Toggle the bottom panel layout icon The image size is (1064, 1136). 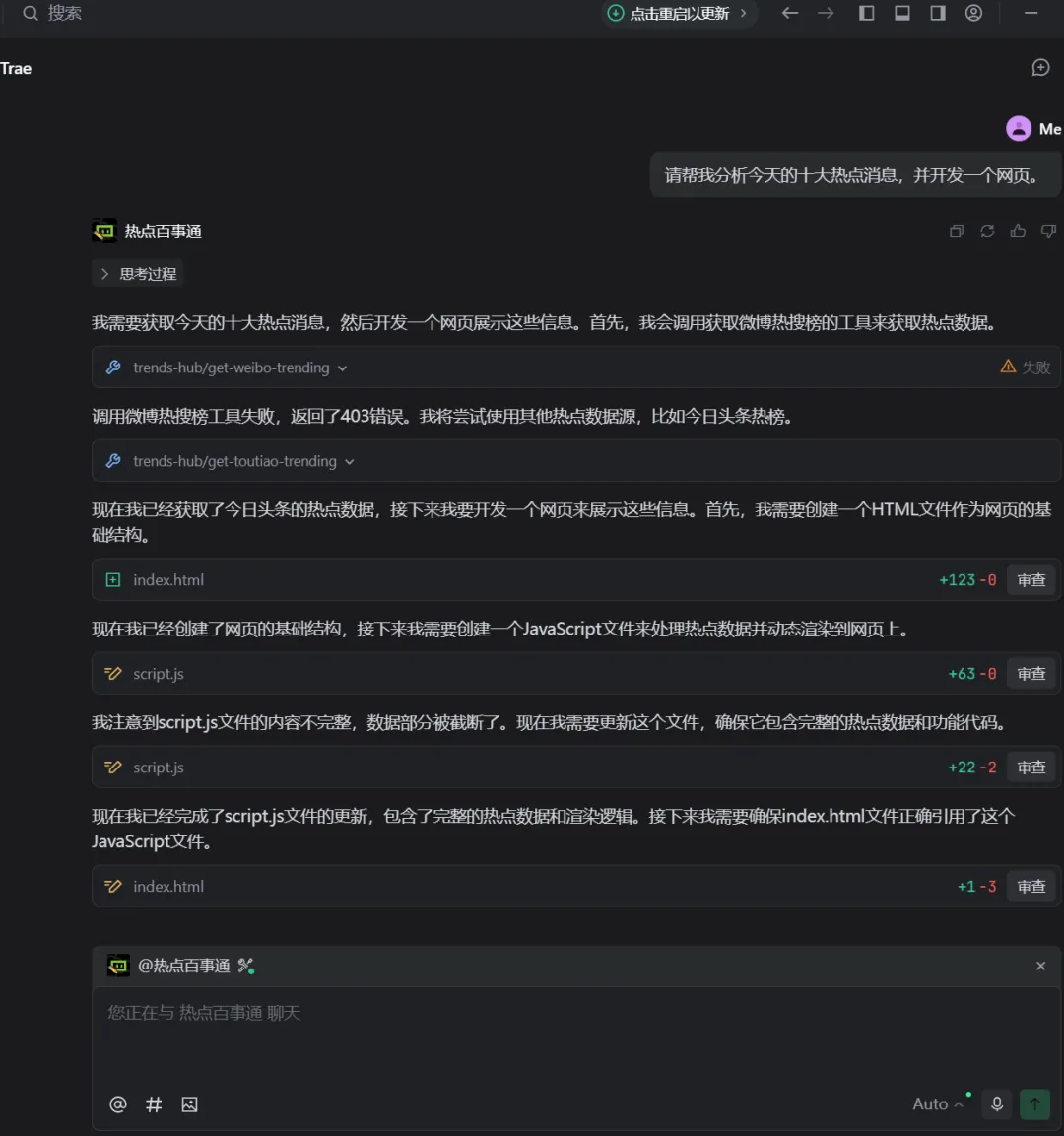coord(901,13)
